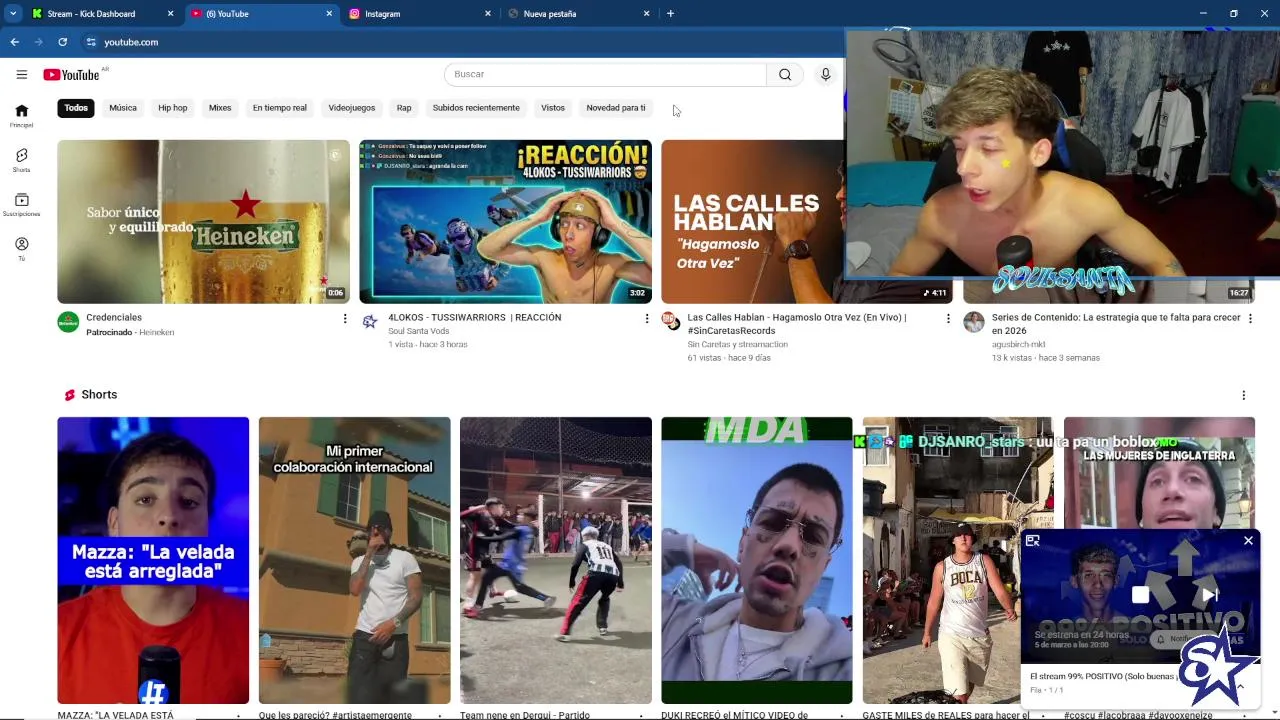This screenshot has height=720, width=1280.
Task: Open a new browser tab
Action: pos(670,14)
